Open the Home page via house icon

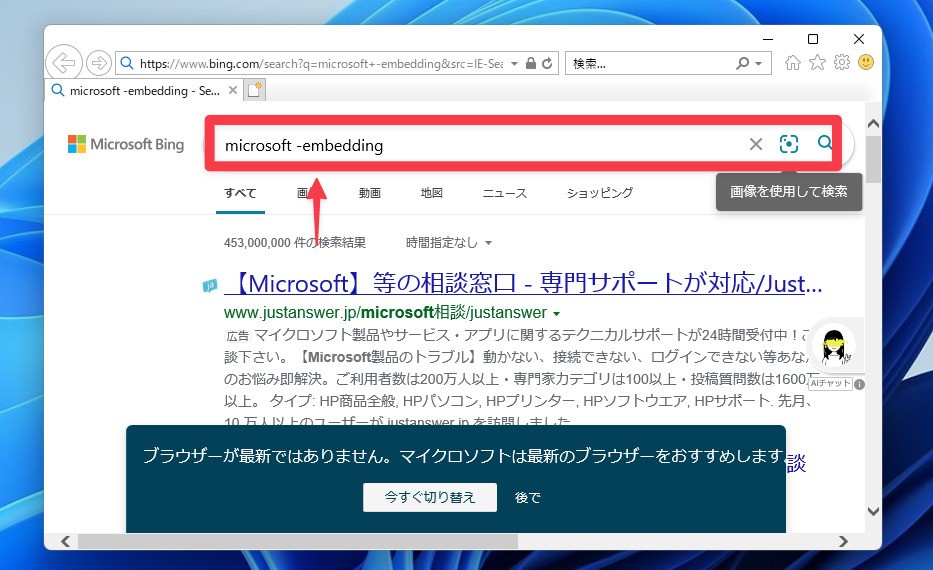pyautogui.click(x=793, y=63)
